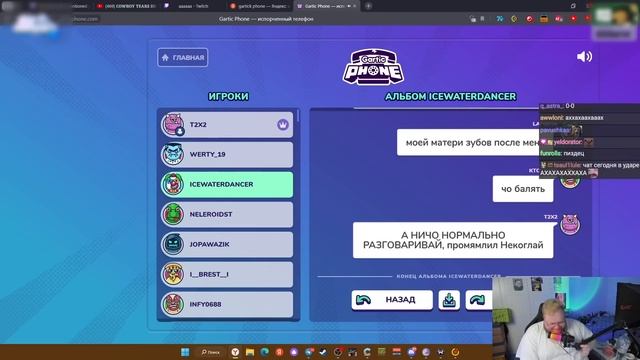The width and height of the screenshot is (640, 360).
Task: Click the message 'А НИЧО НОРМАЛЬНО РАЗГОВАРИВАЙ'
Action: (453, 240)
